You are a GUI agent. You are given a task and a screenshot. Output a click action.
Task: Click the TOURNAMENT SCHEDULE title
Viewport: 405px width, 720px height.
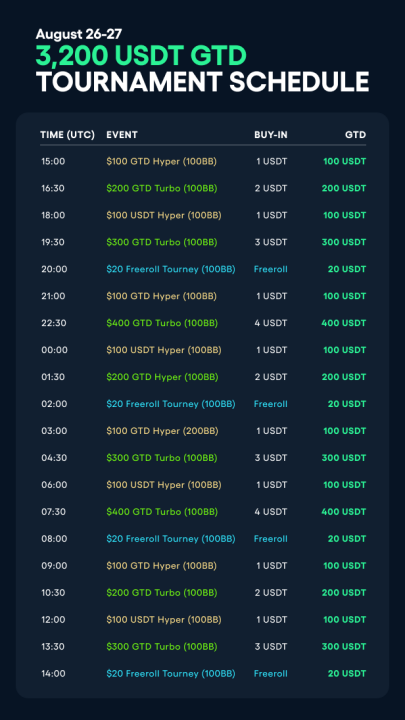(202, 82)
